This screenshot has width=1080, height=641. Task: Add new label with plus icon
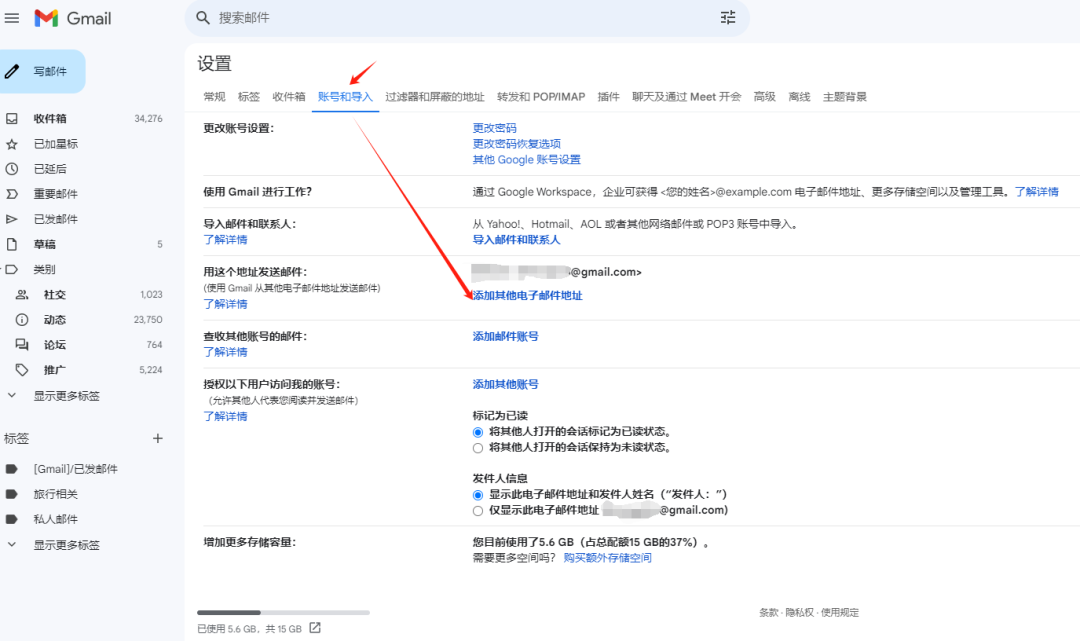point(158,439)
